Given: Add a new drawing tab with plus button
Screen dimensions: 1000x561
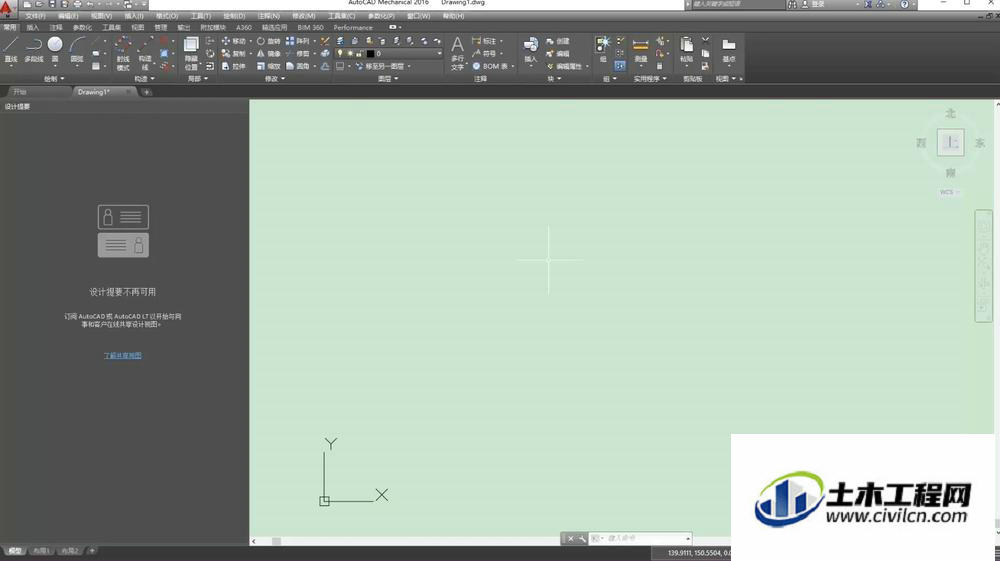Looking at the screenshot, I should (147, 92).
